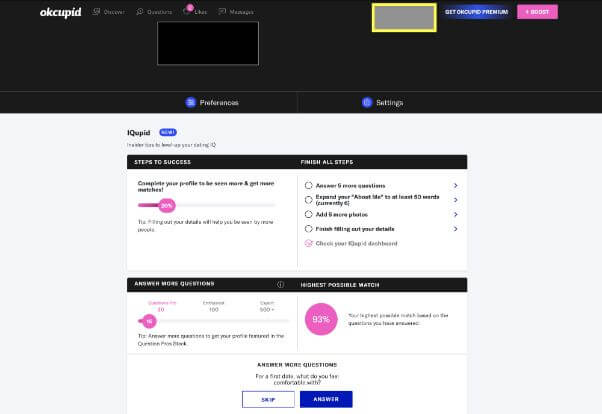
Task: Click the OkCupid logo
Action: pos(60,12)
